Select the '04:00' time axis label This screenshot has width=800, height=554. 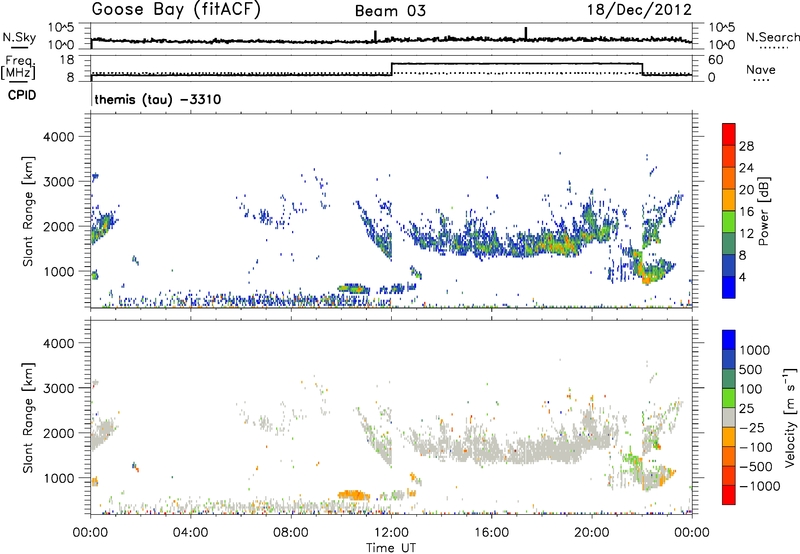click(190, 532)
